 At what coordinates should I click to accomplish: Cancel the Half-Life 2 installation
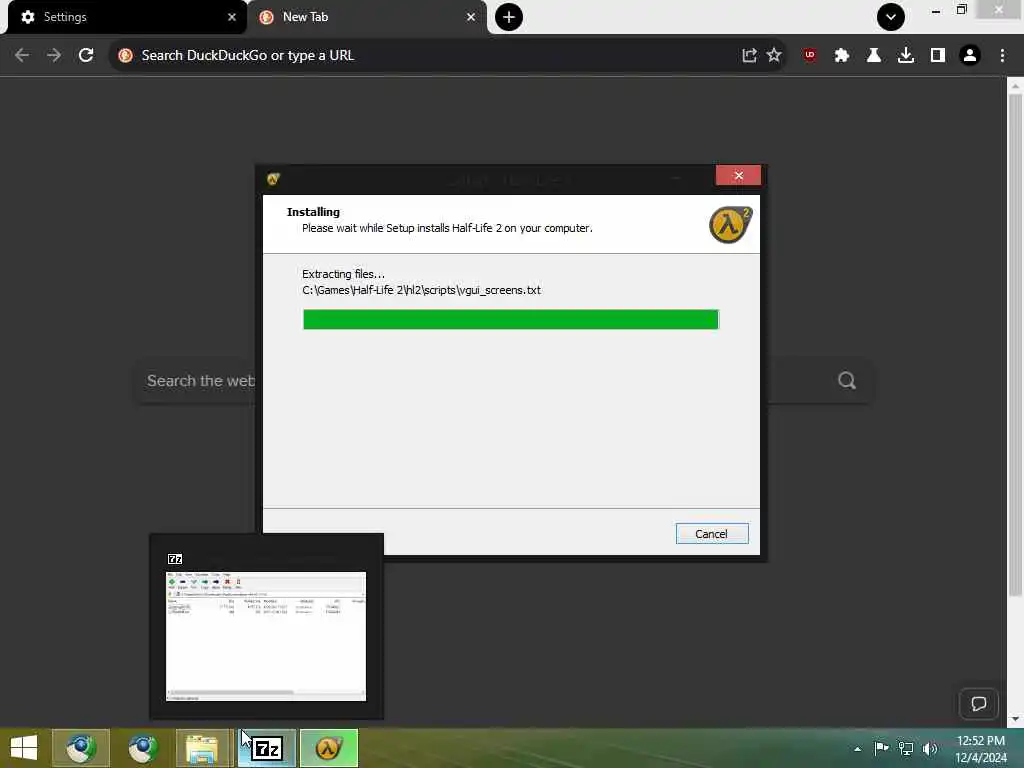click(712, 534)
